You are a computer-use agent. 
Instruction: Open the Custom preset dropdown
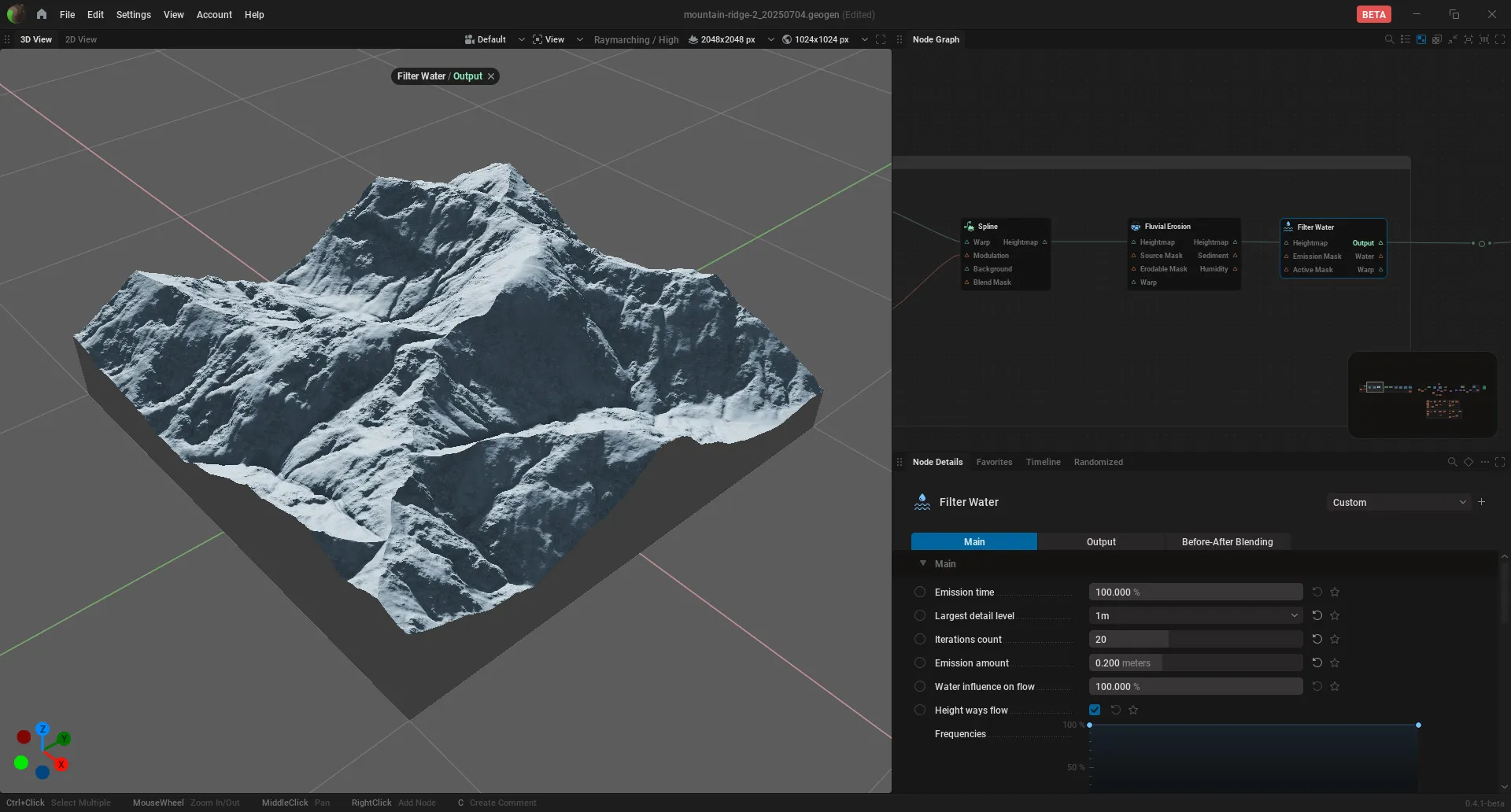[x=1398, y=502]
